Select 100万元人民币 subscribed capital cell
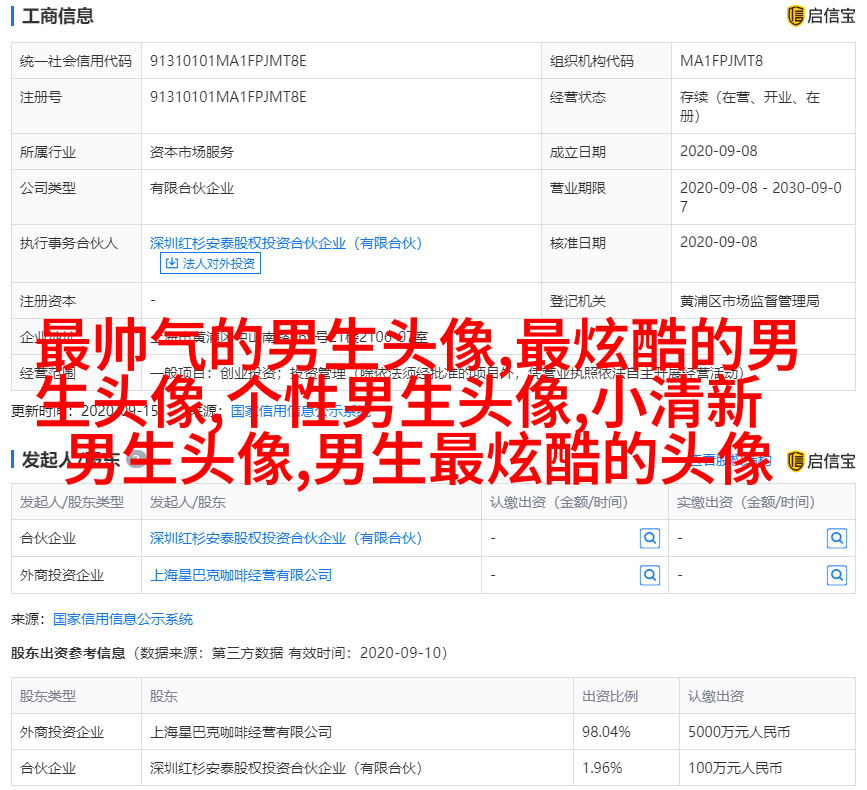The height and width of the screenshot is (790, 867). [767, 768]
